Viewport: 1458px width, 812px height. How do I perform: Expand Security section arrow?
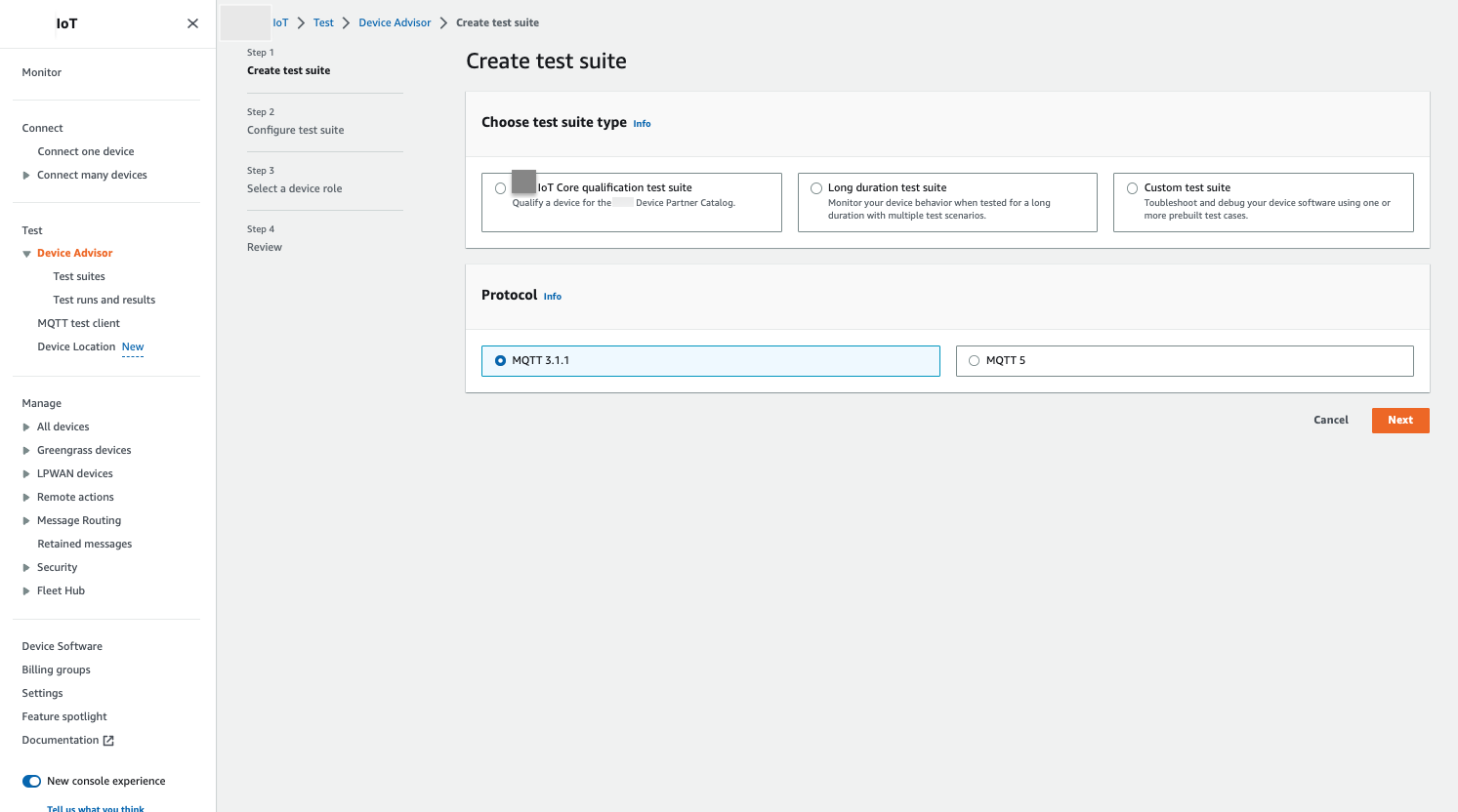(x=26, y=568)
